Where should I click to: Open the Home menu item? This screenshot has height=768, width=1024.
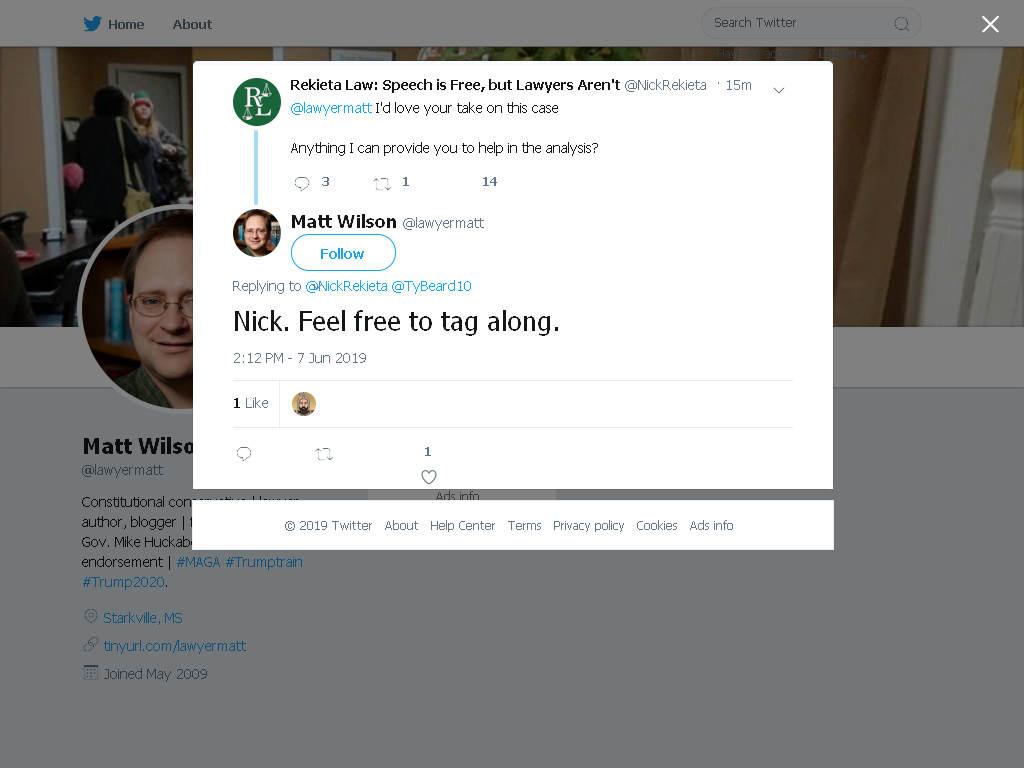click(x=114, y=24)
